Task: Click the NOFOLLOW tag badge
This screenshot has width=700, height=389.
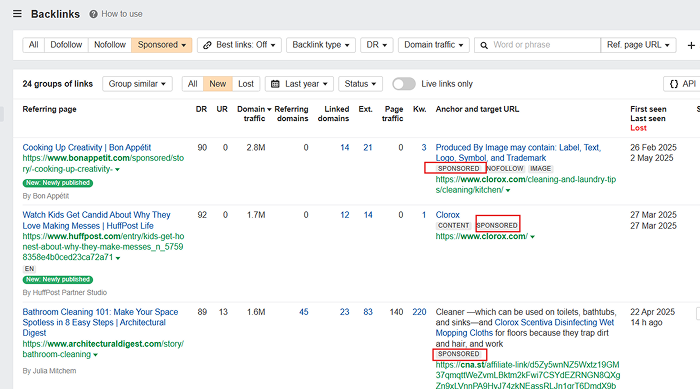Action: pyautogui.click(x=505, y=169)
